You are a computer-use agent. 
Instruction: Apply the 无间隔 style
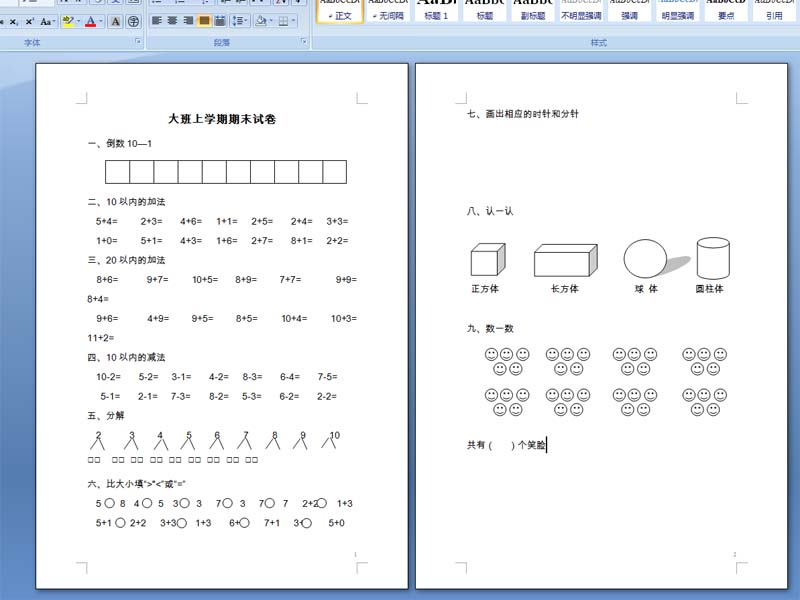tap(388, 11)
